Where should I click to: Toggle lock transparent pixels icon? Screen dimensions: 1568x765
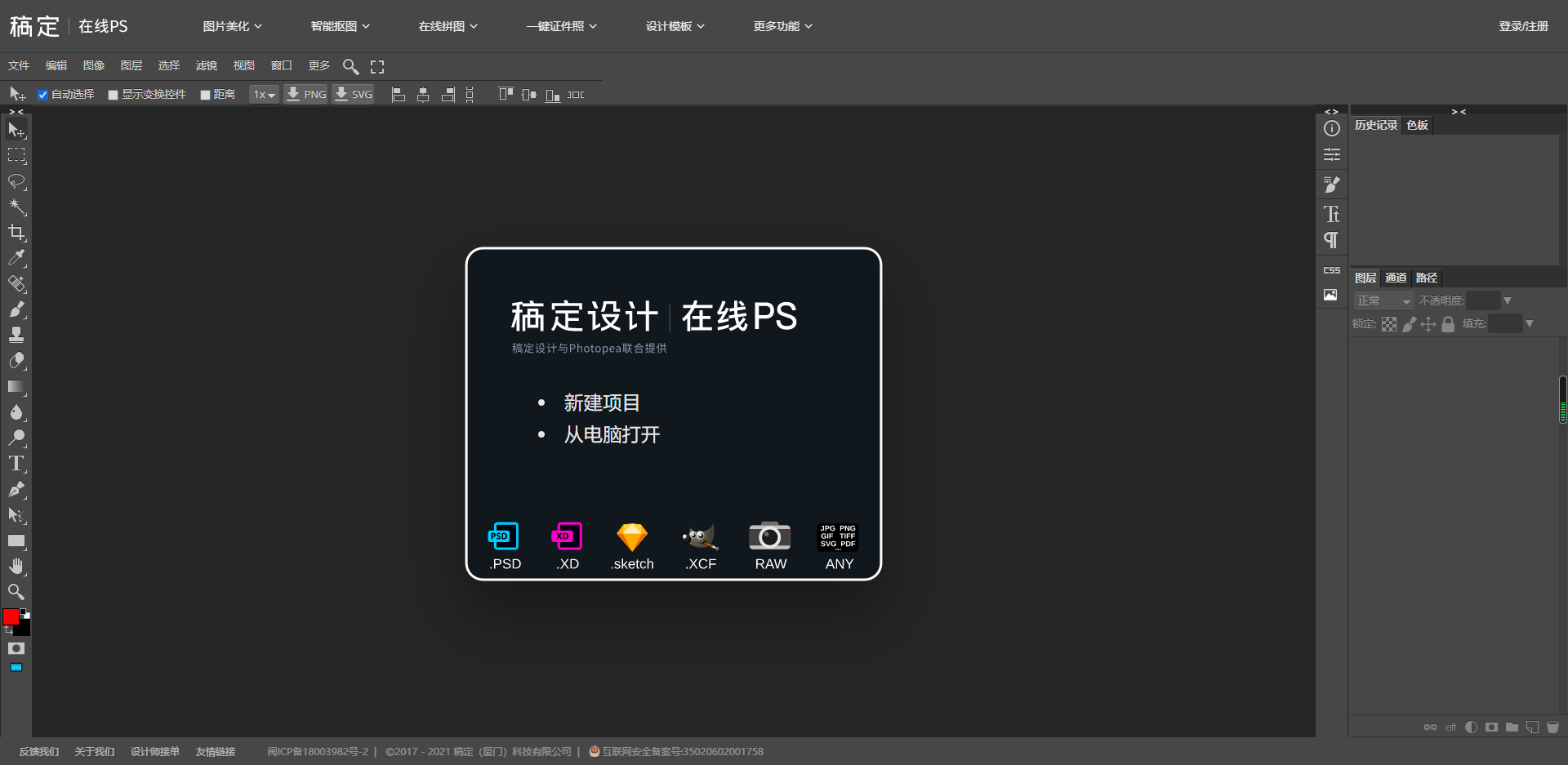pyautogui.click(x=1389, y=324)
